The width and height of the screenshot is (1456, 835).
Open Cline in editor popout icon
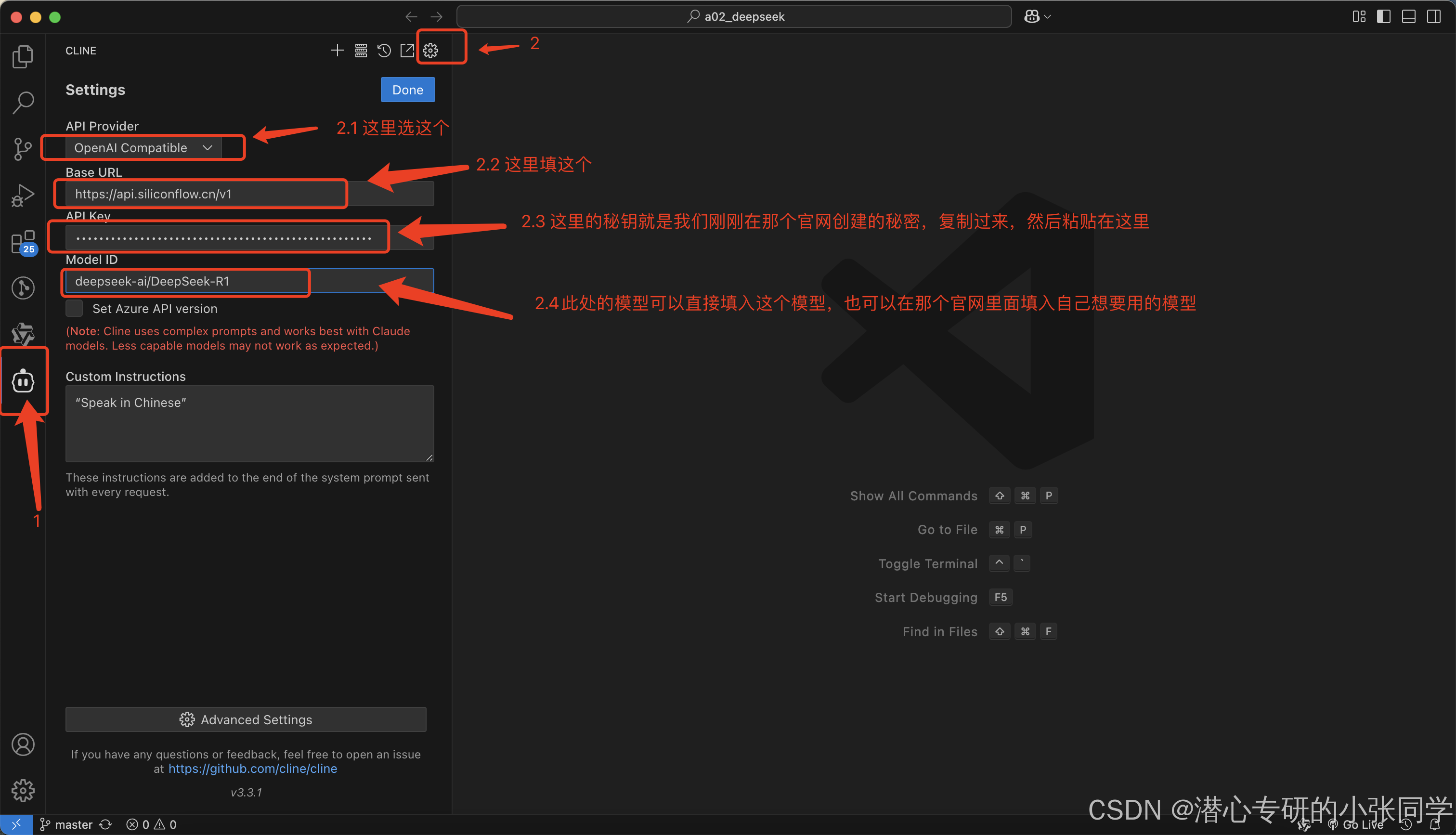tap(407, 51)
